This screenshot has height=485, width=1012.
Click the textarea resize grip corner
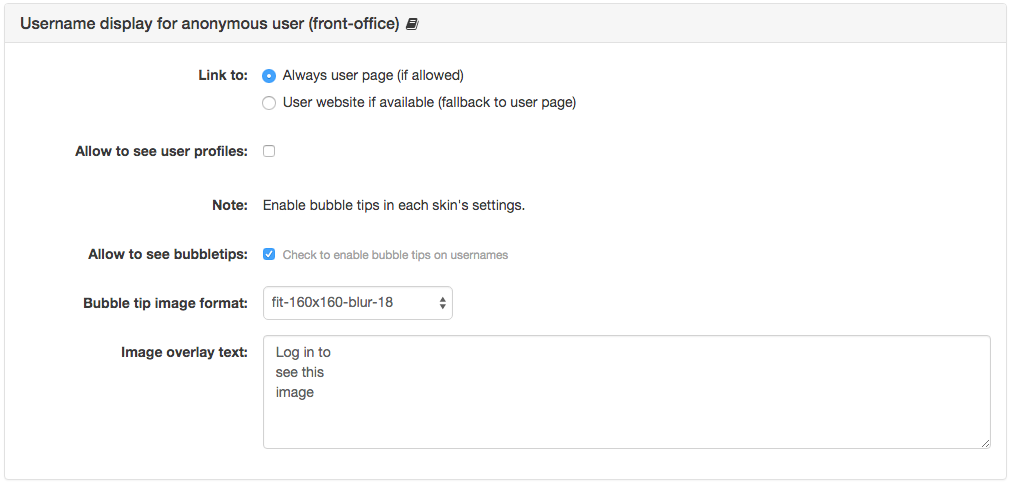tap(985, 443)
